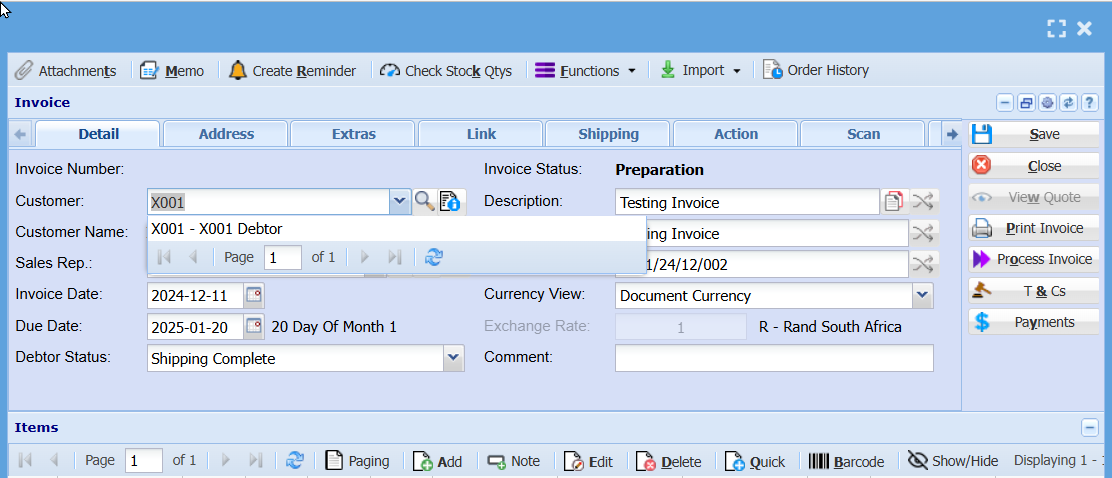The height and width of the screenshot is (478, 1112).
Task: Click the refresh icon in Invoice header
Action: (x=1069, y=103)
